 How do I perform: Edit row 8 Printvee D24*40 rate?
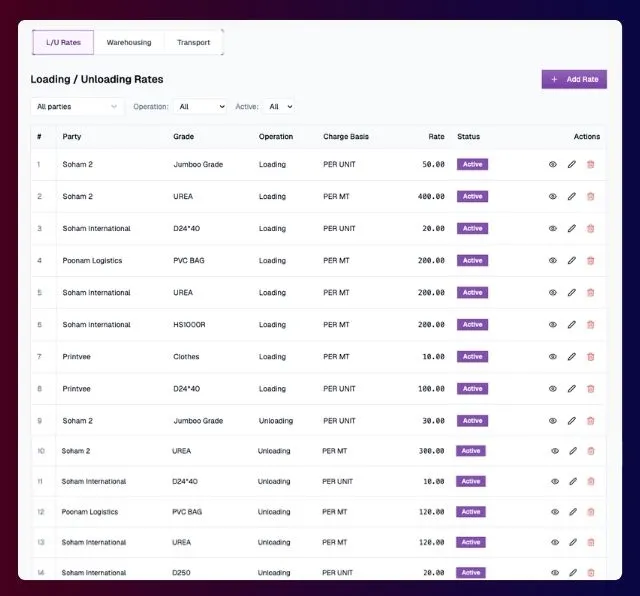(571, 389)
